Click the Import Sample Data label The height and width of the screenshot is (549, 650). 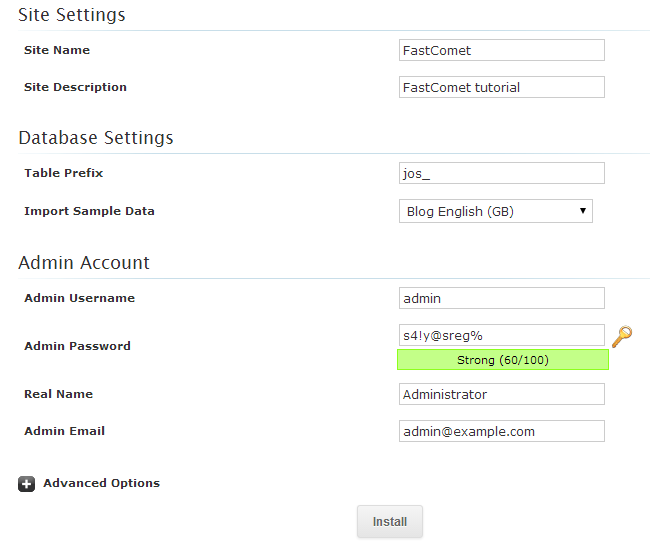click(x=89, y=211)
